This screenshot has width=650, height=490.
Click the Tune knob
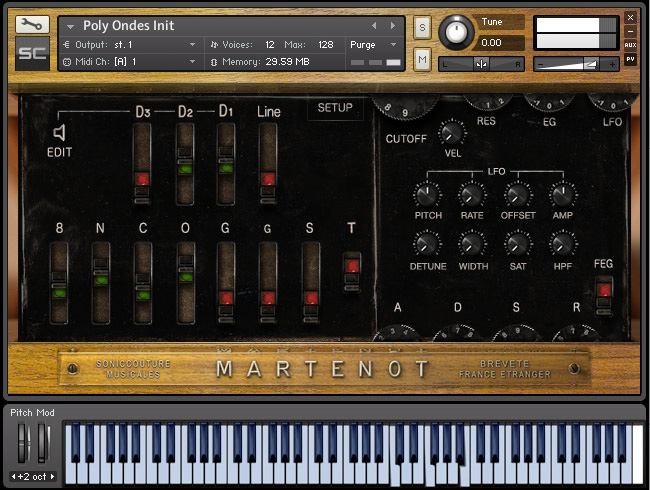tap(456, 32)
